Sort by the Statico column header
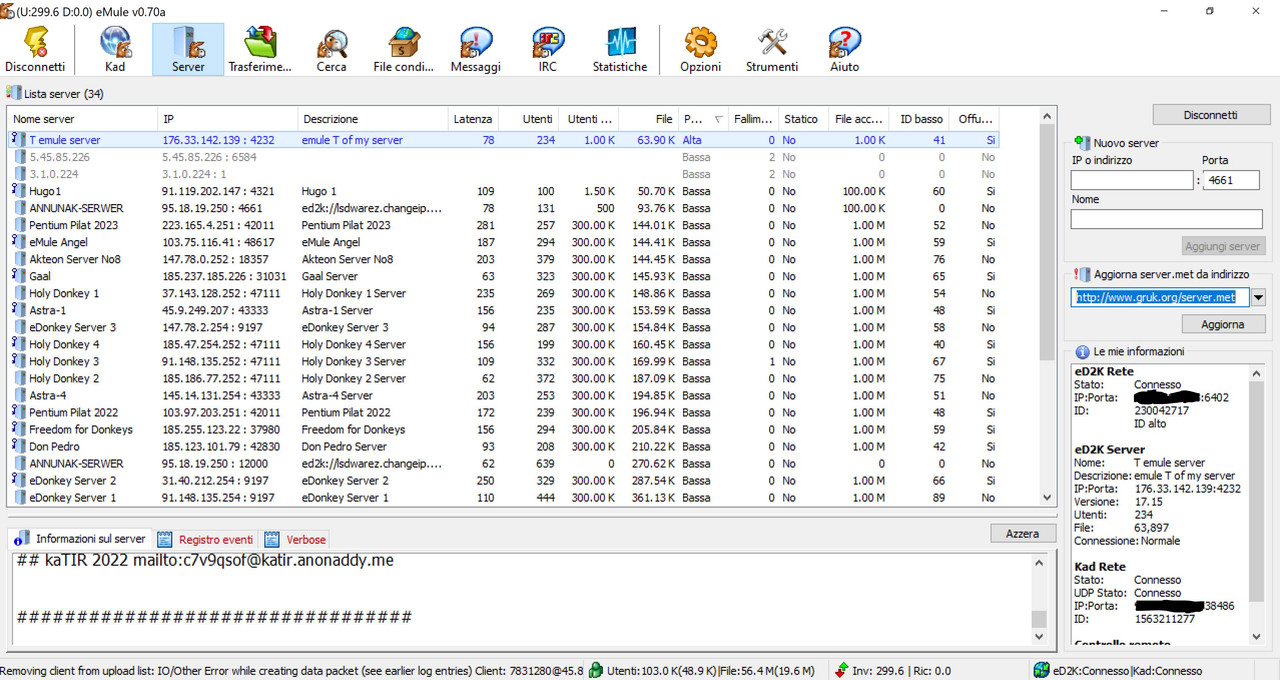1280x680 pixels. point(804,119)
